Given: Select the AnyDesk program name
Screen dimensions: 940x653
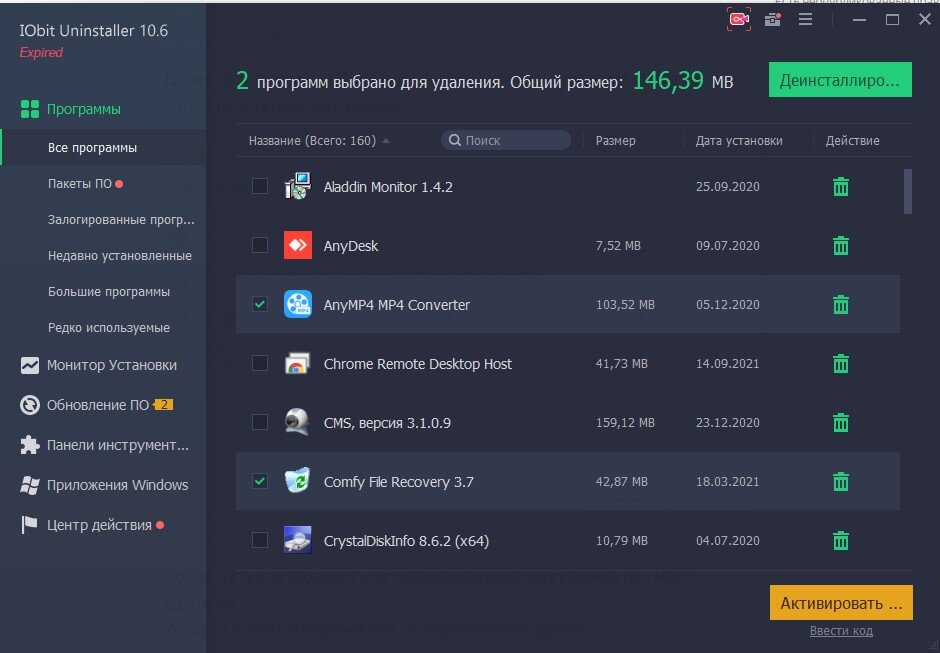Looking at the screenshot, I should [x=351, y=246].
